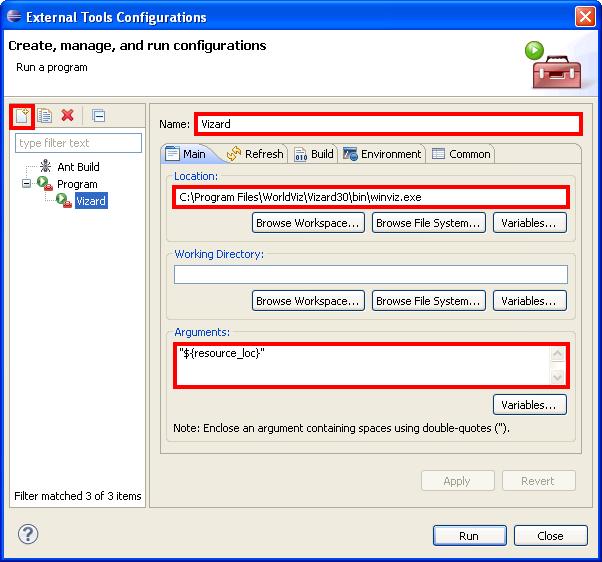
Task: Click the empty Working Directory field
Action: (x=370, y=274)
